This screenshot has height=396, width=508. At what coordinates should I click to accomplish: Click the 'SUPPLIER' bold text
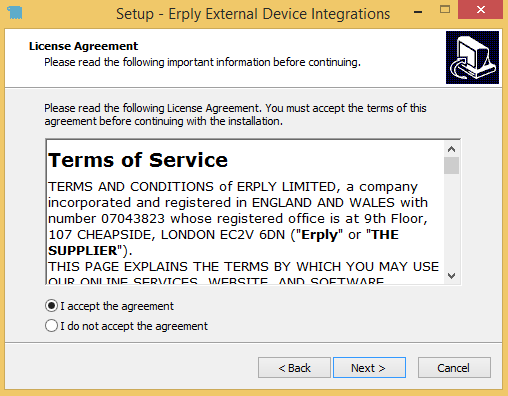83,250
